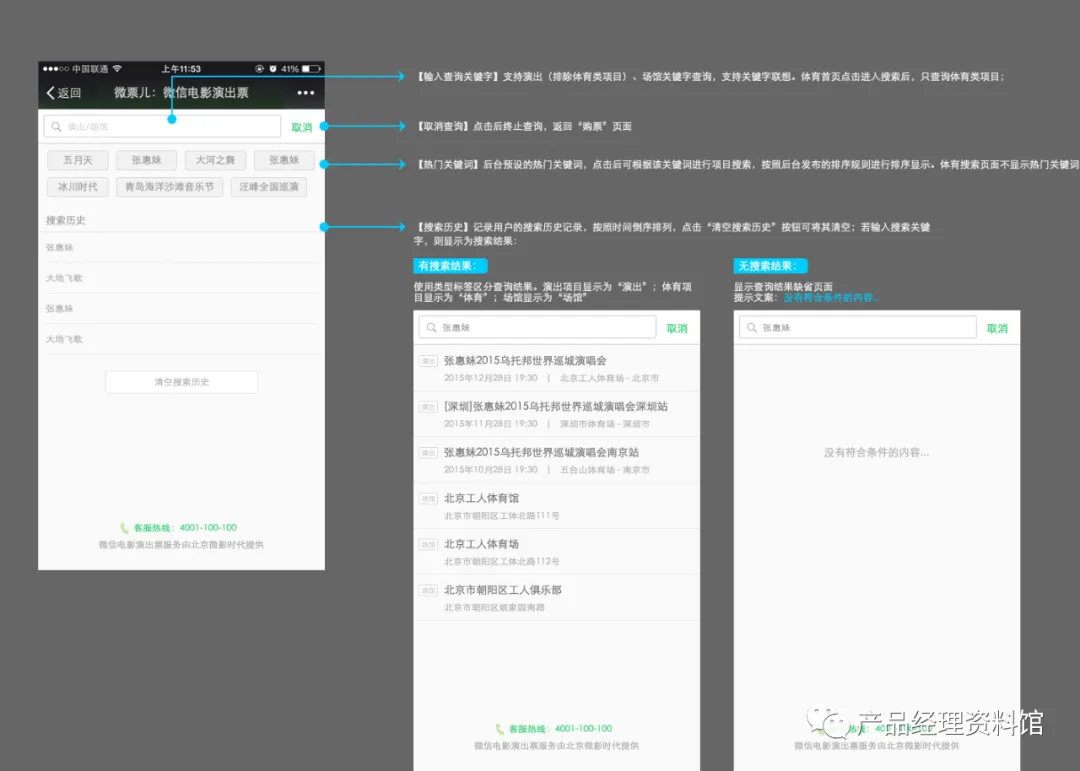The width and height of the screenshot is (1080, 771).
Task: Select the 冰川时代 hot keyword tag
Action: 78,187
